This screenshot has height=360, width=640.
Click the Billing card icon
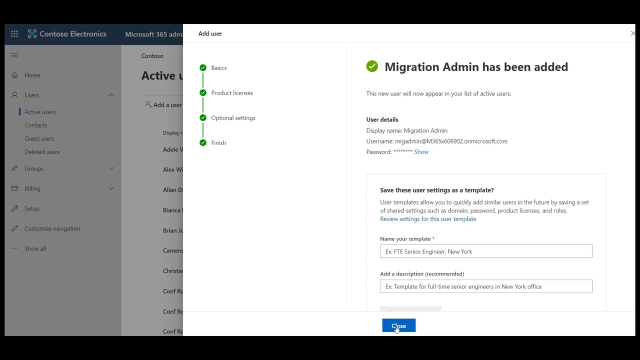point(15,188)
